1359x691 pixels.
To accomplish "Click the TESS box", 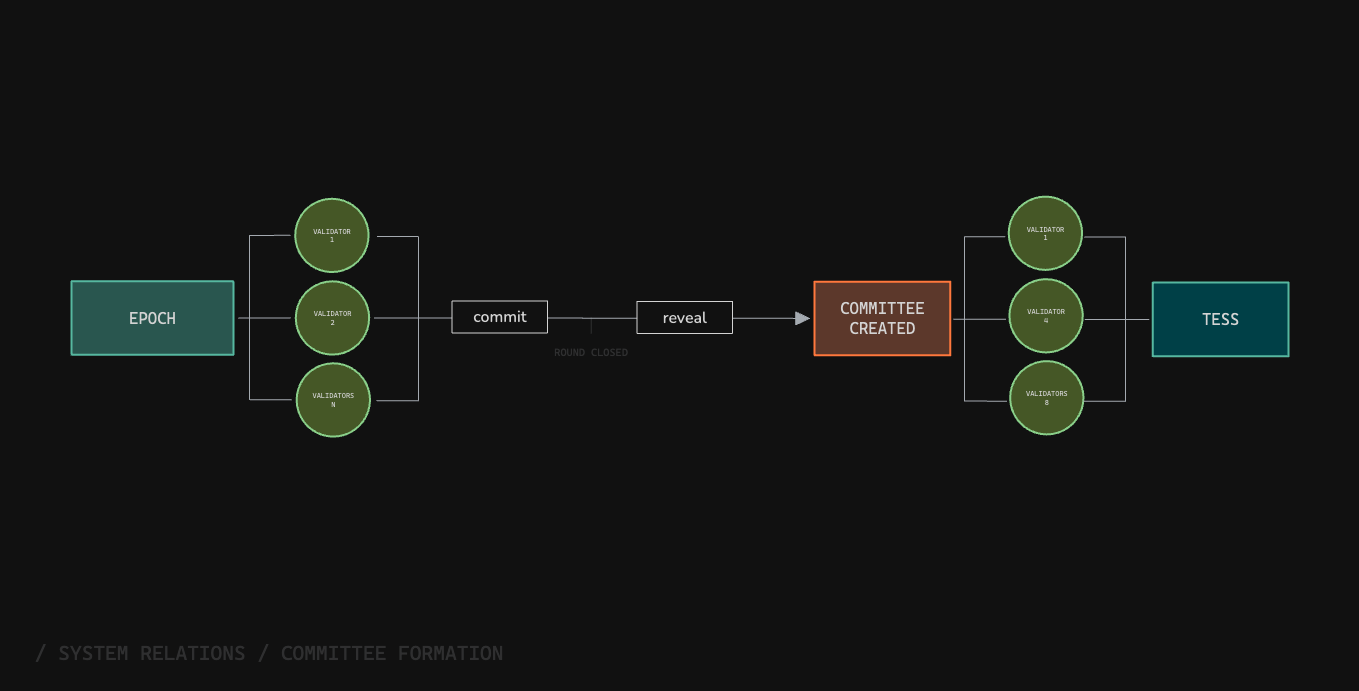I will point(1220,319).
